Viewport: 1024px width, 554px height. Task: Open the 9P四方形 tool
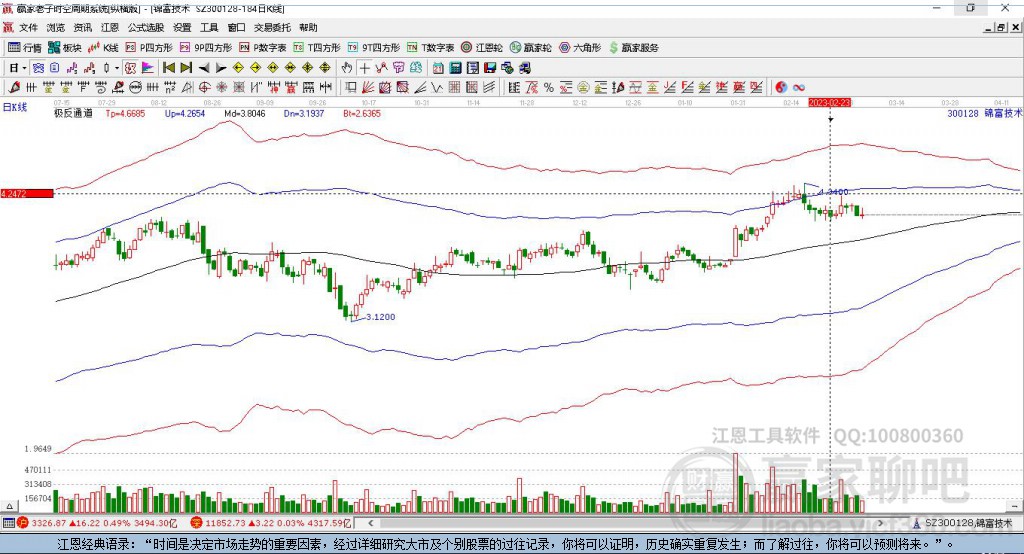tap(206, 48)
